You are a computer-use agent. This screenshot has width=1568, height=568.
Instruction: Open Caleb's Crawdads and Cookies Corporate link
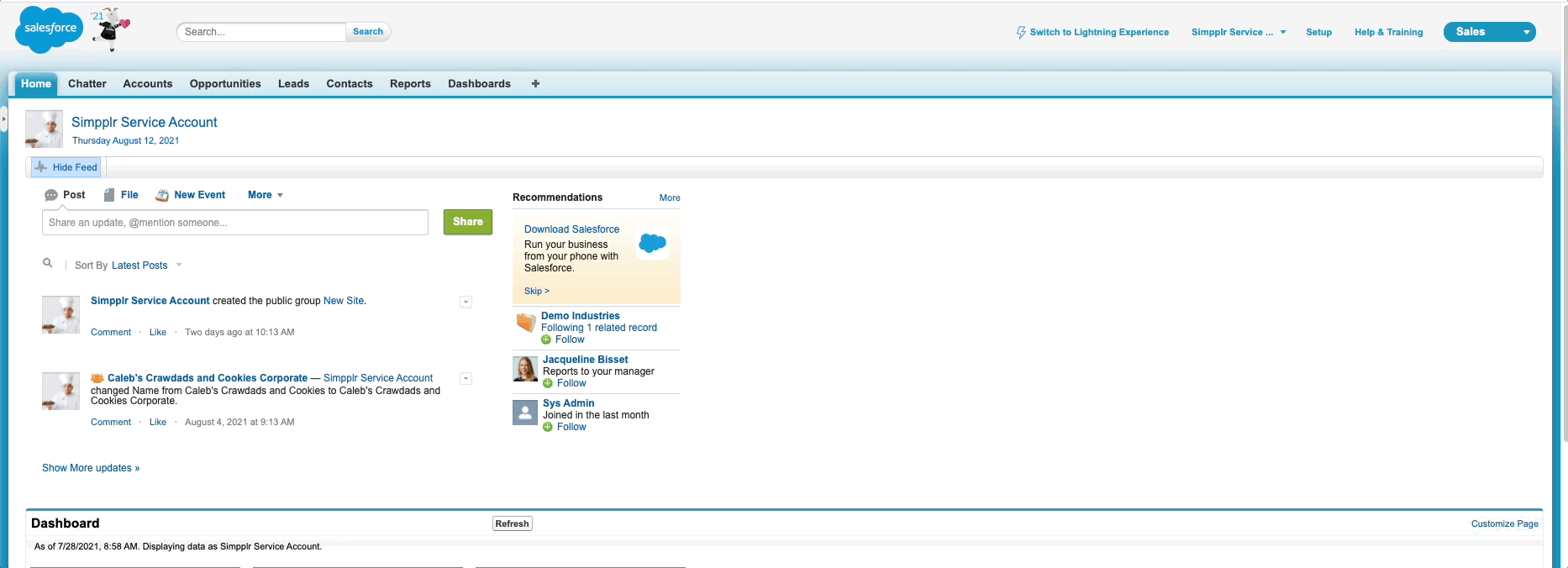(208, 378)
